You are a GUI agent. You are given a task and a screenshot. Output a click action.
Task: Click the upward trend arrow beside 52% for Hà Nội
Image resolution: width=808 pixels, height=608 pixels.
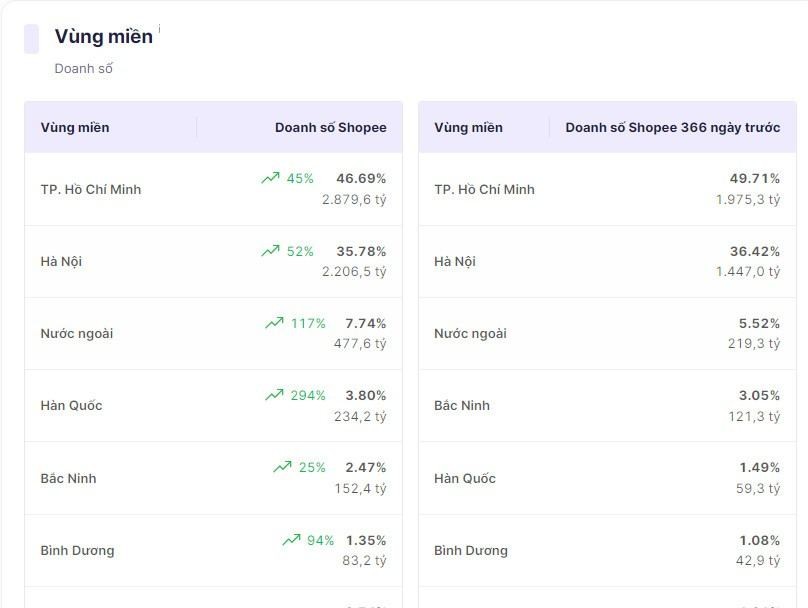click(271, 251)
